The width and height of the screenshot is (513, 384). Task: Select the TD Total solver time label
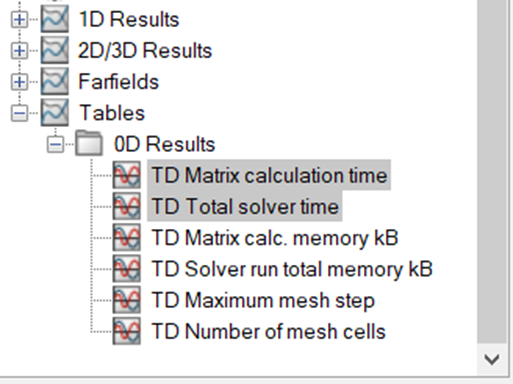[245, 206]
